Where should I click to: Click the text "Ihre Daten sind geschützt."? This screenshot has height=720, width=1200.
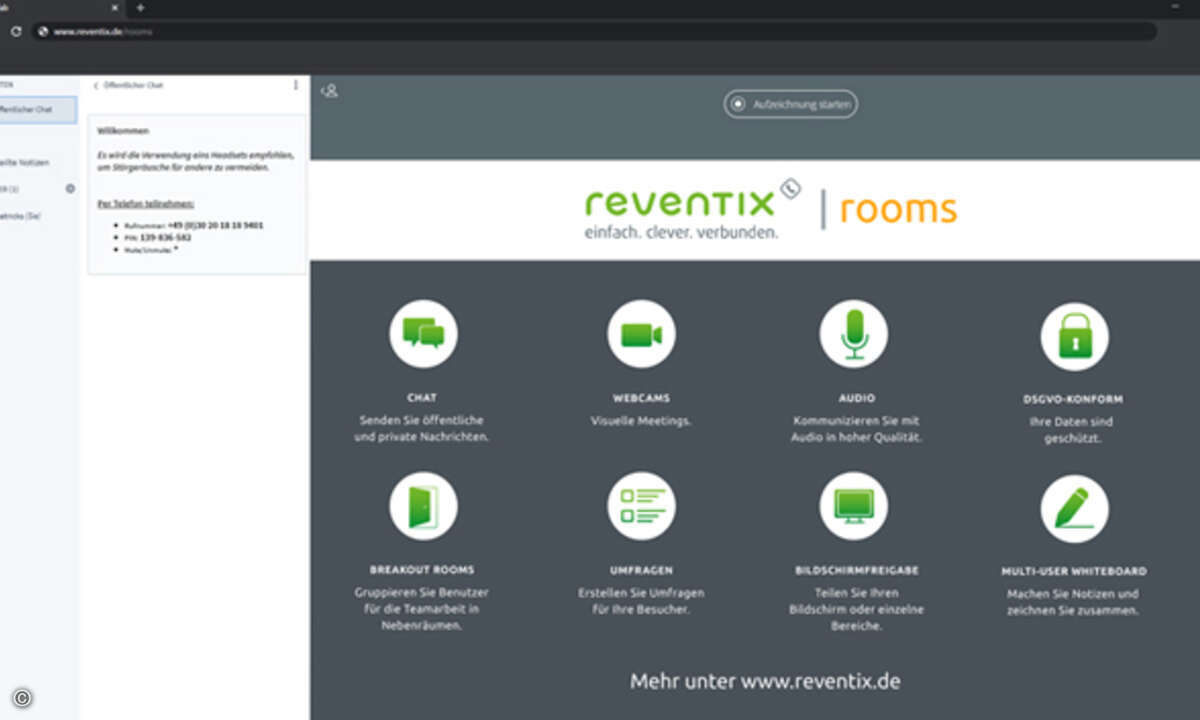[x=1071, y=430]
